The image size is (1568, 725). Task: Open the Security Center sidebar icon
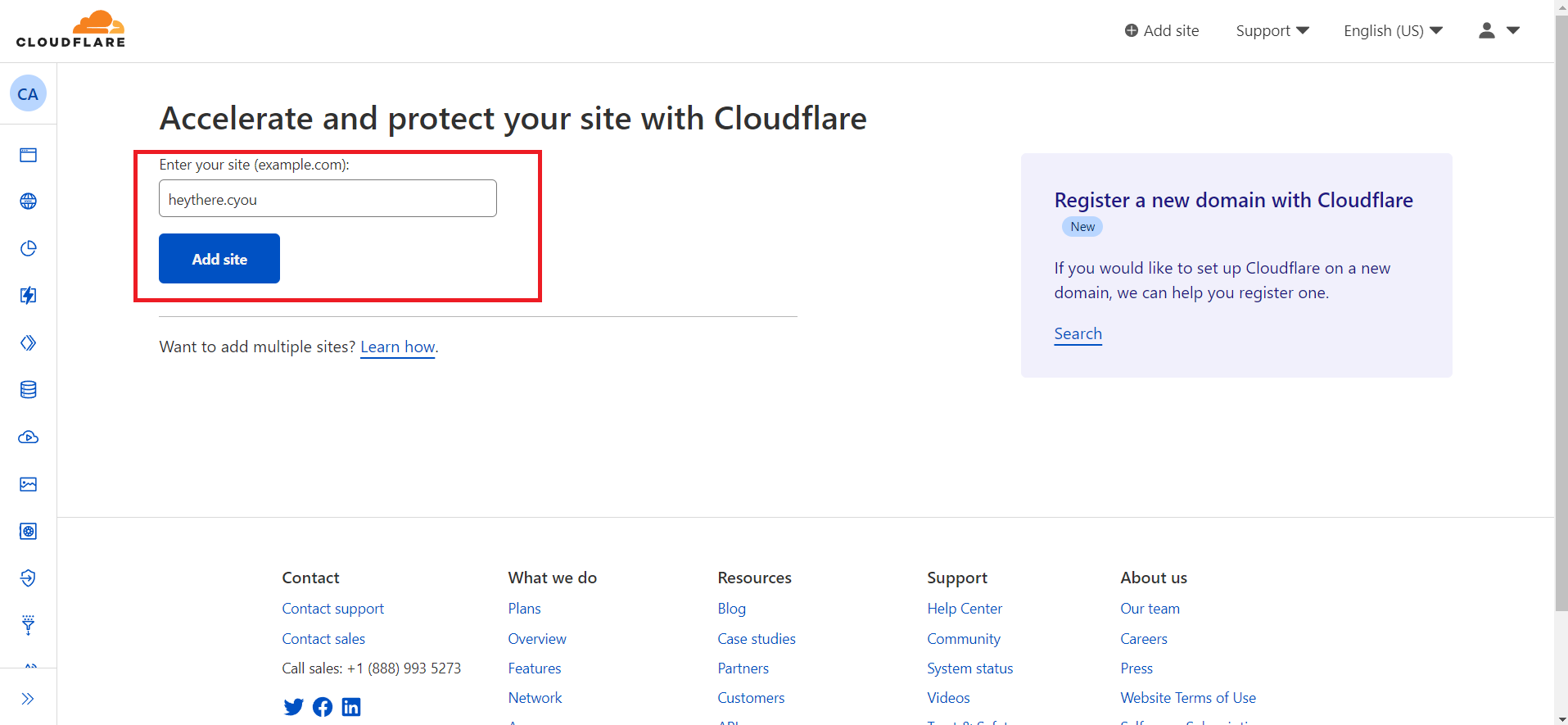(29, 531)
